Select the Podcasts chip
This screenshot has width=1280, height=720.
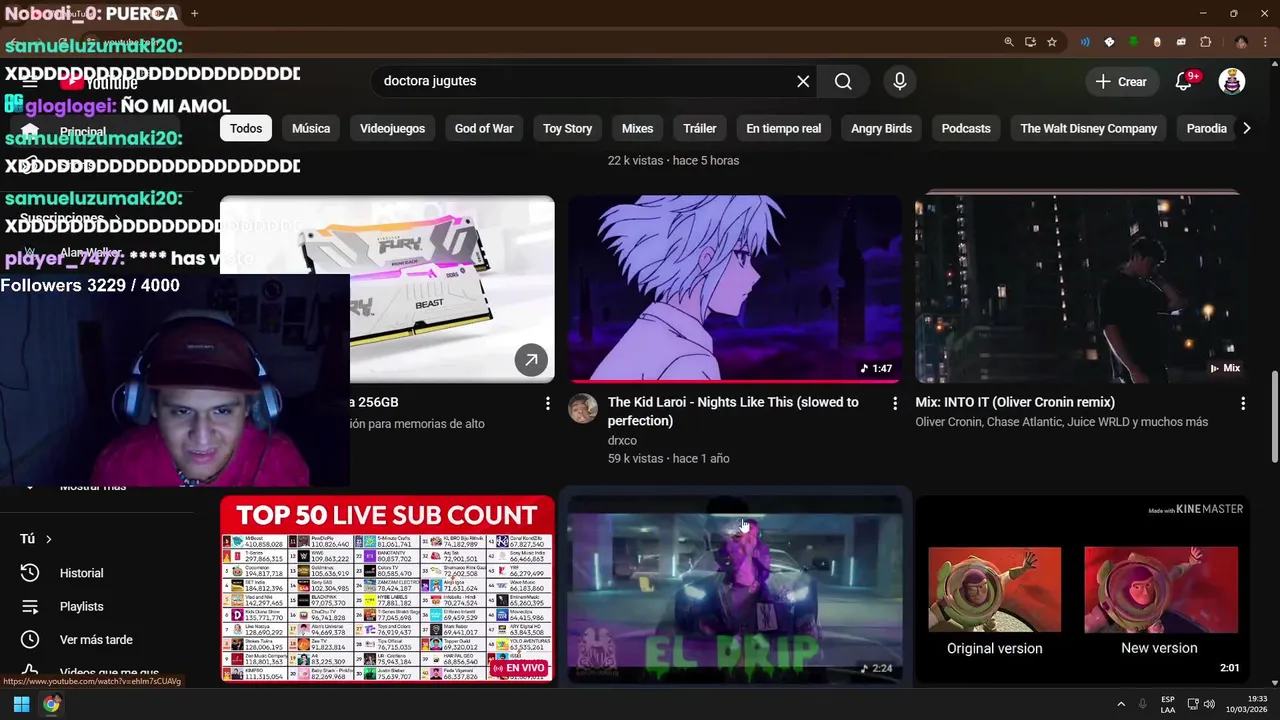(966, 128)
